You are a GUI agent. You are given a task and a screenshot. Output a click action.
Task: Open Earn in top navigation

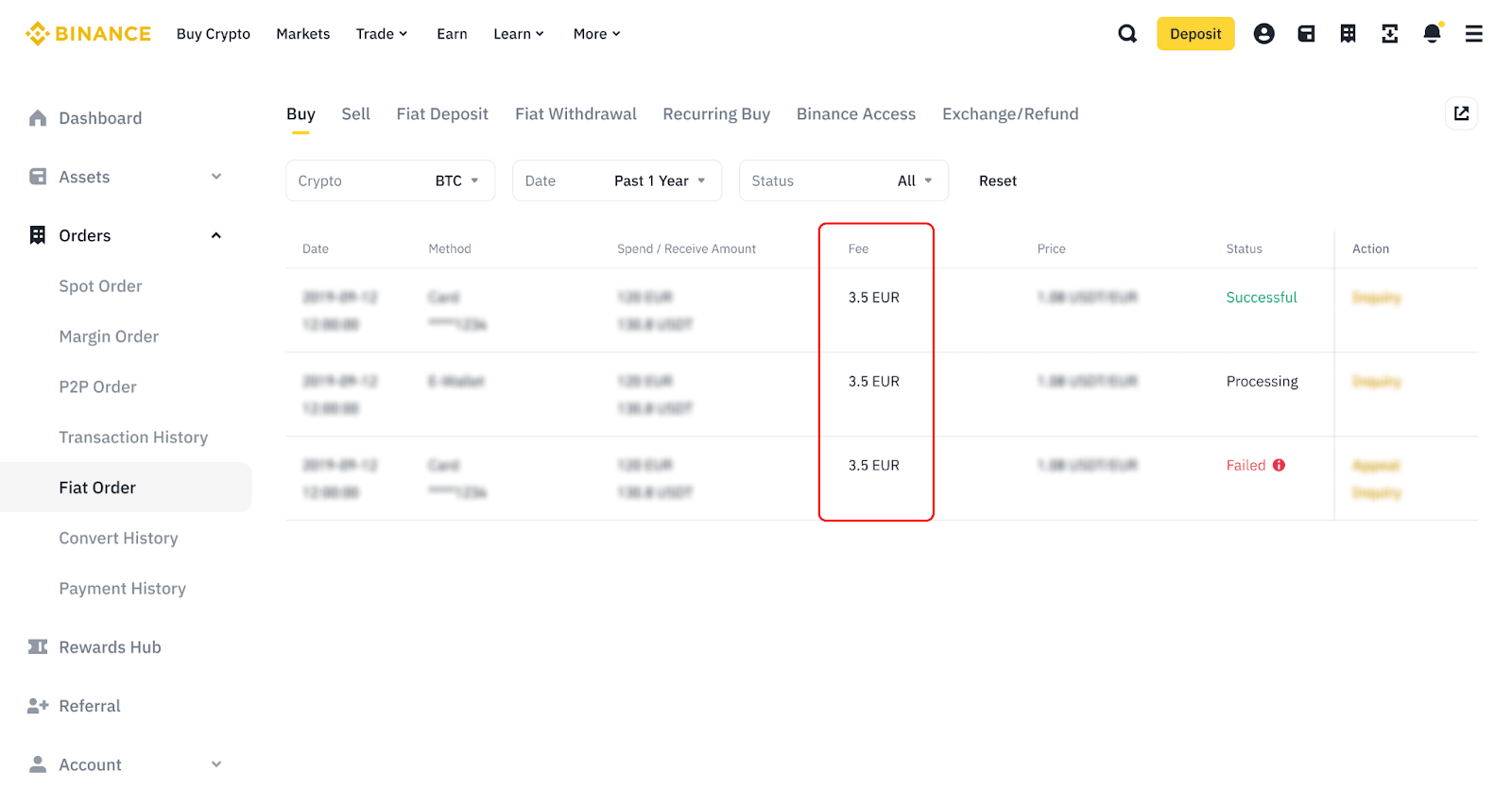[452, 34]
